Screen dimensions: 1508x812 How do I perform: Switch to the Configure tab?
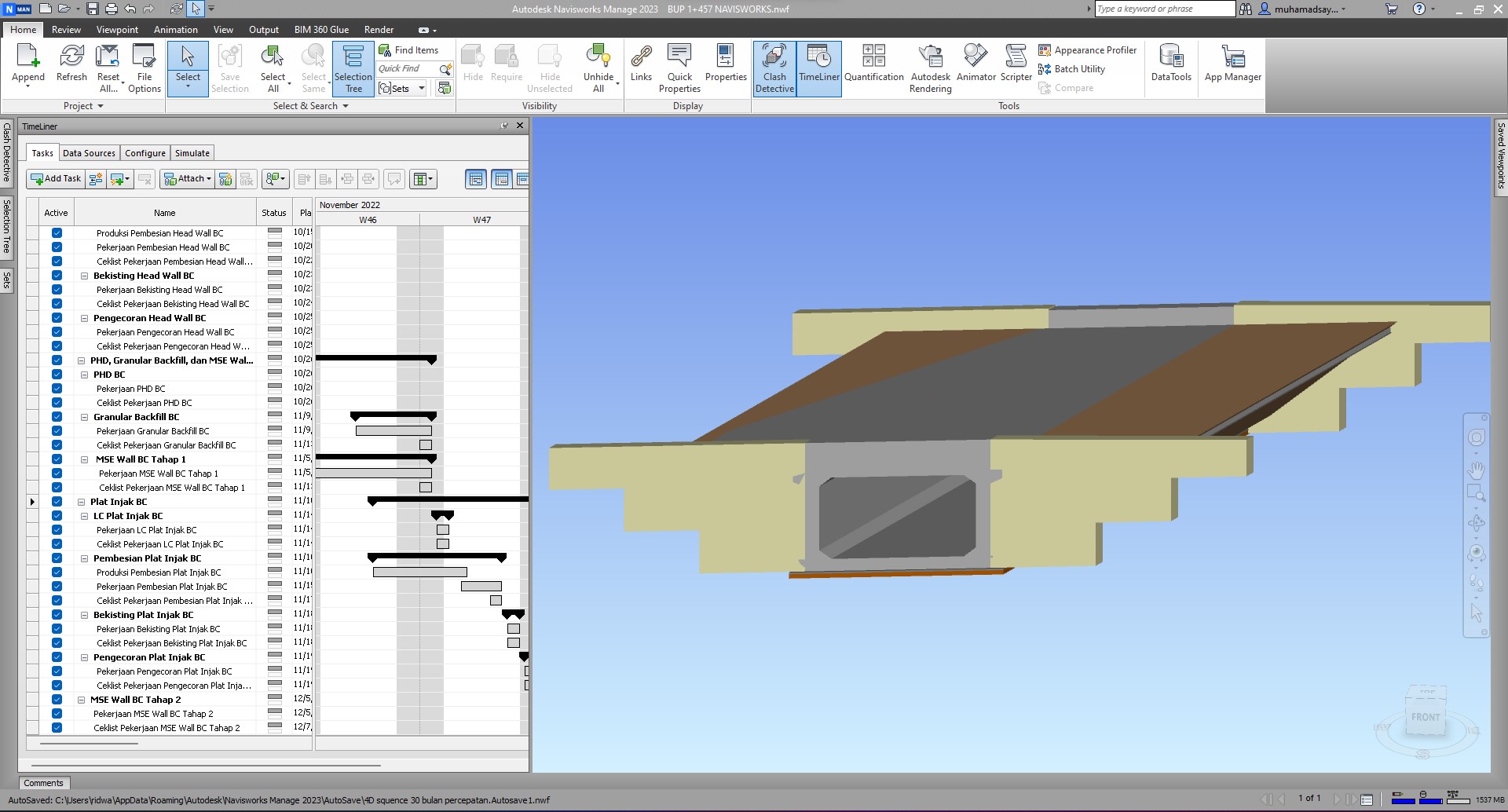pyautogui.click(x=145, y=153)
